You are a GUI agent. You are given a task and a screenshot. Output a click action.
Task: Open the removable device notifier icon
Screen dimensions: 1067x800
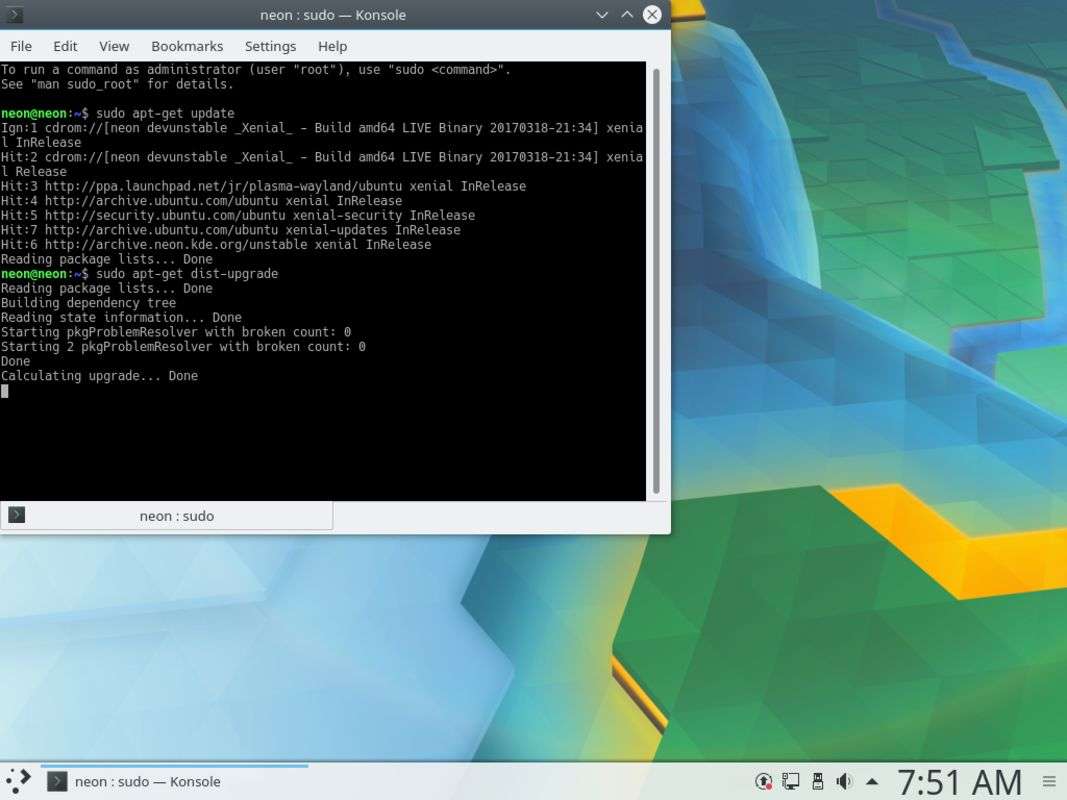(817, 781)
